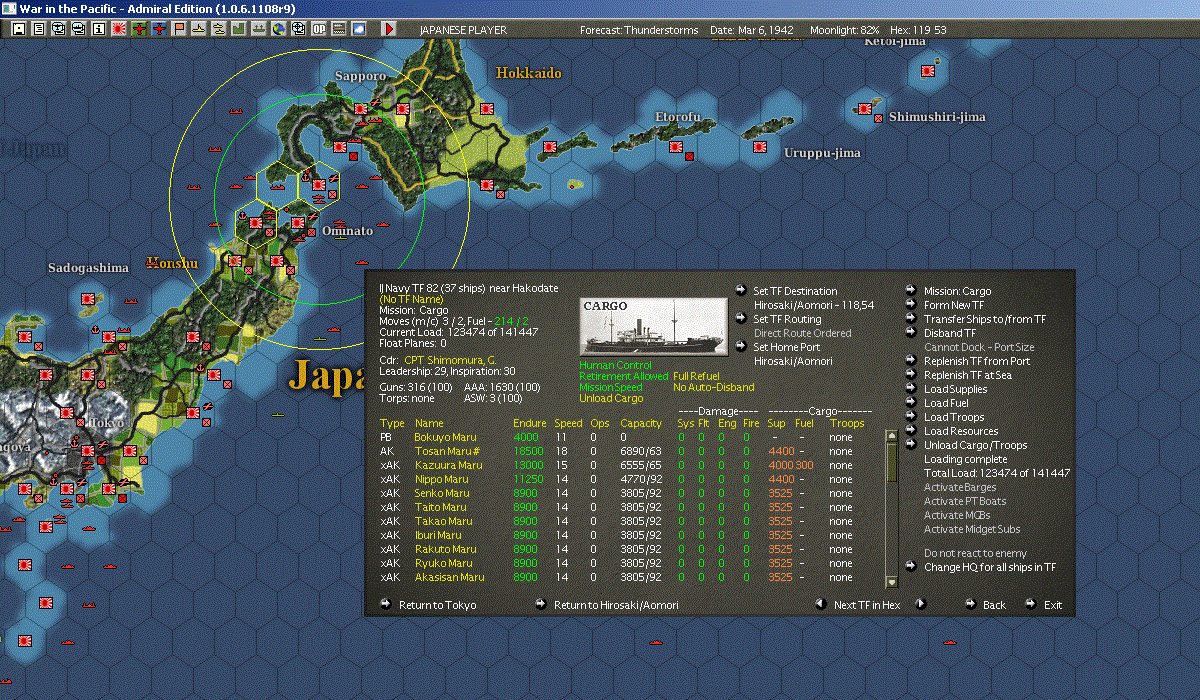Click arrow beside Set Home Port
This screenshot has height=700, width=1200.
tap(739, 347)
